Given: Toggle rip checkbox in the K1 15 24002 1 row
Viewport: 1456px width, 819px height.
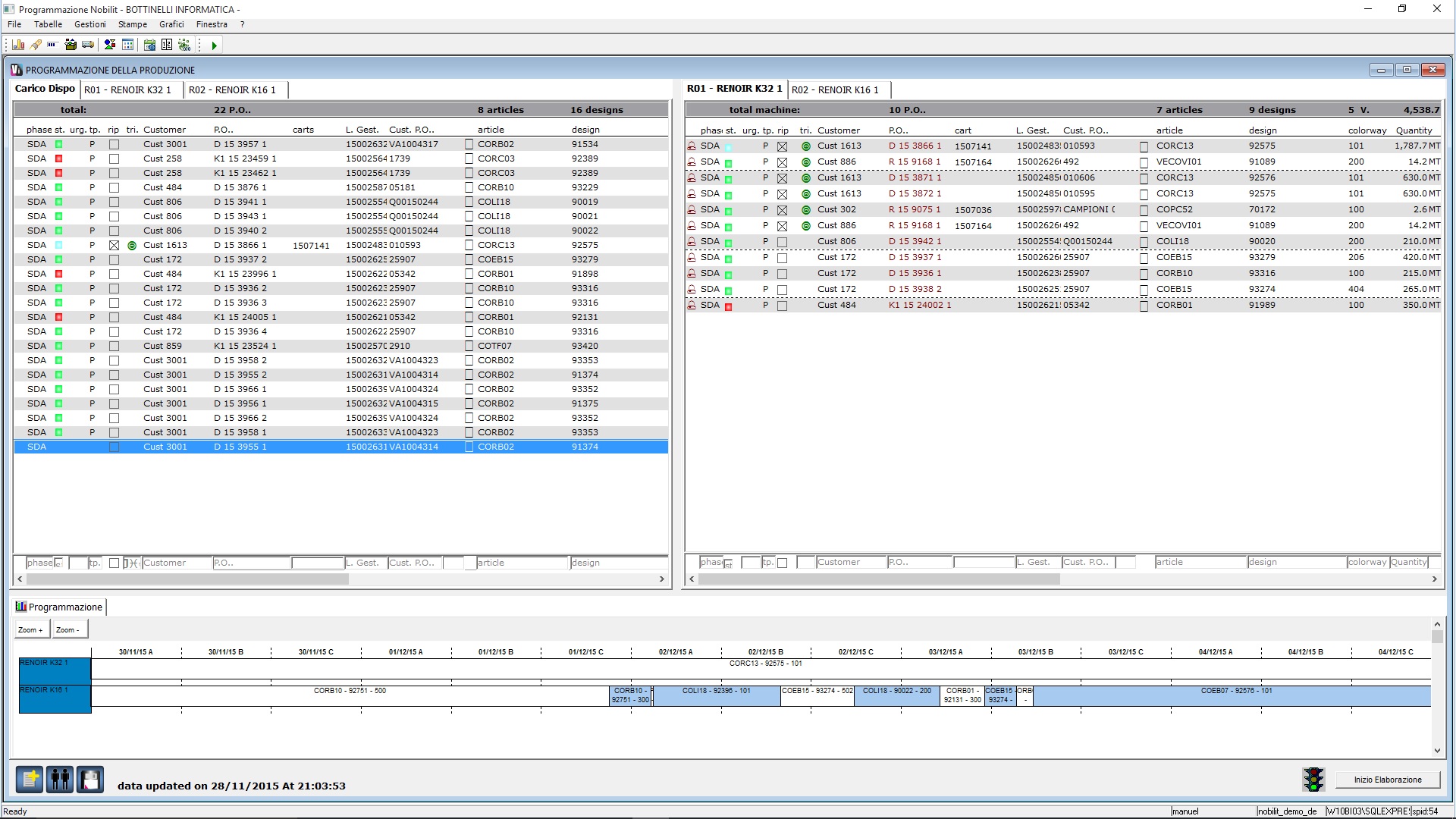Looking at the screenshot, I should [x=782, y=306].
